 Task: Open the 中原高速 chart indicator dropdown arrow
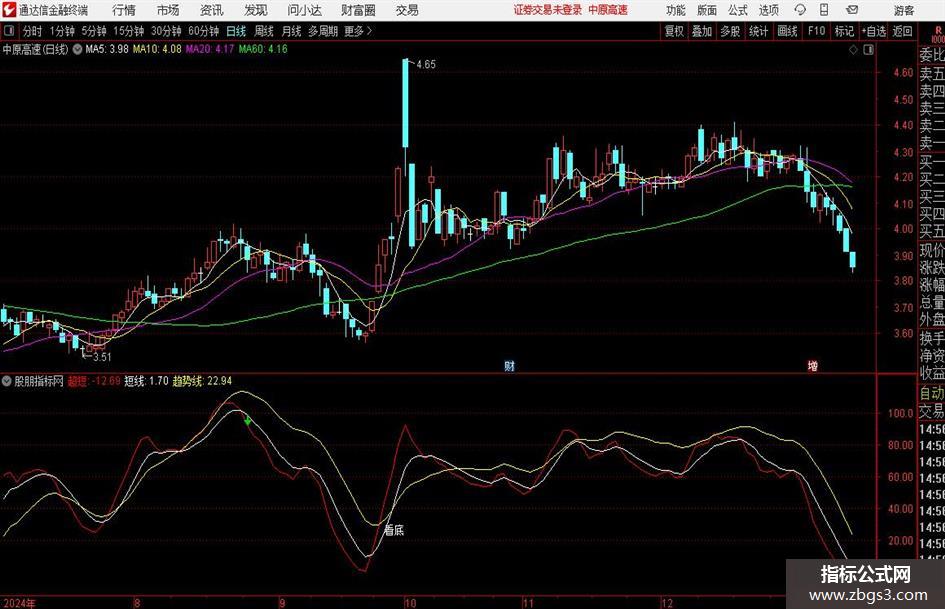tap(77, 49)
